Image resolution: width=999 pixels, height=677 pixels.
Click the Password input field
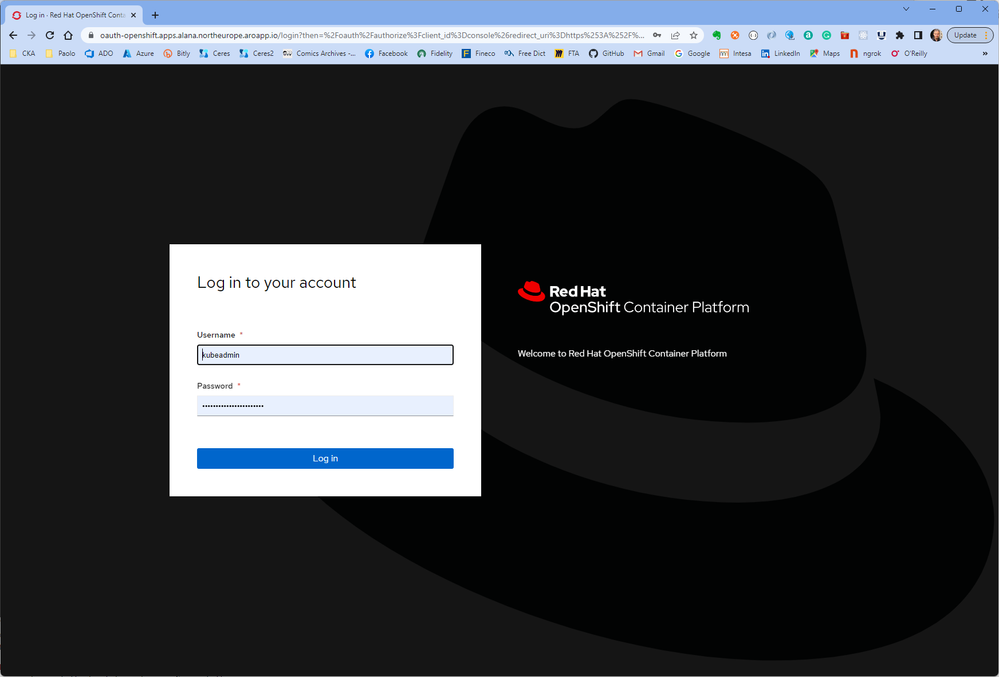click(x=325, y=406)
